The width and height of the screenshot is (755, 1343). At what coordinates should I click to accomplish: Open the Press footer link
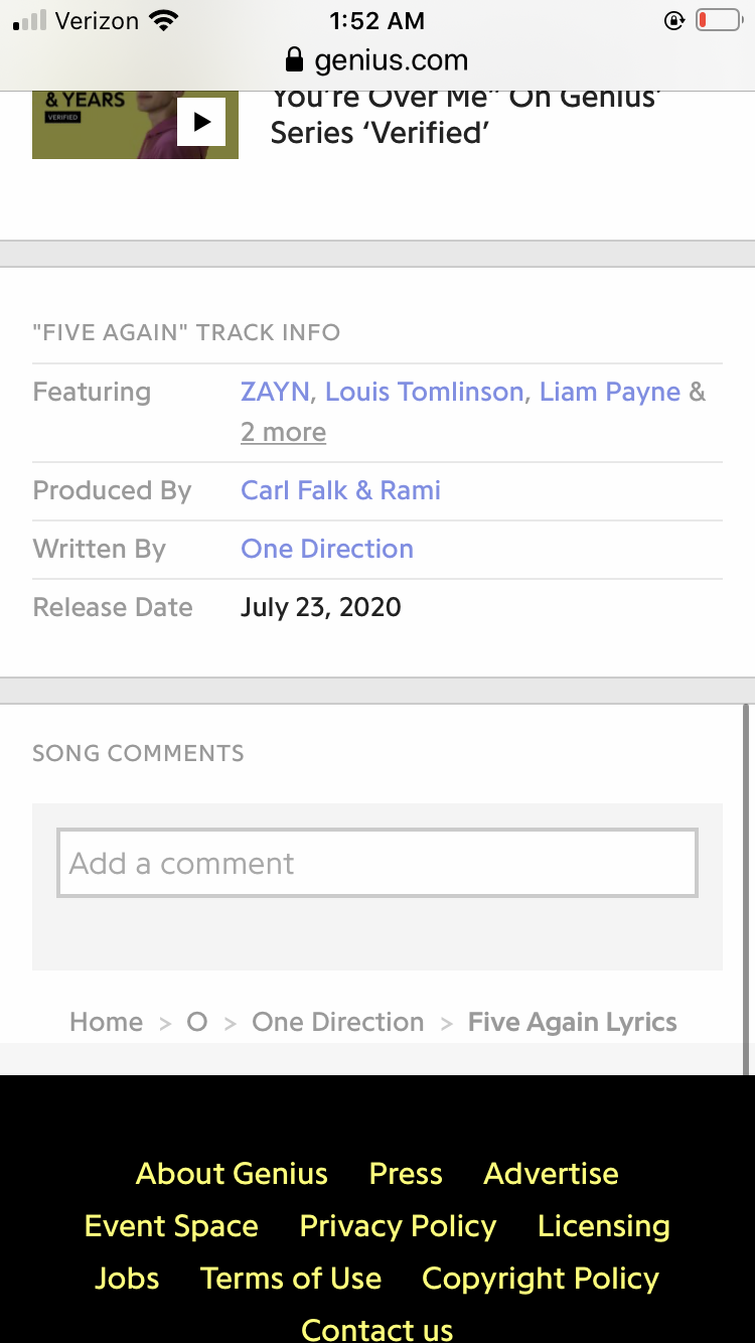(405, 1174)
